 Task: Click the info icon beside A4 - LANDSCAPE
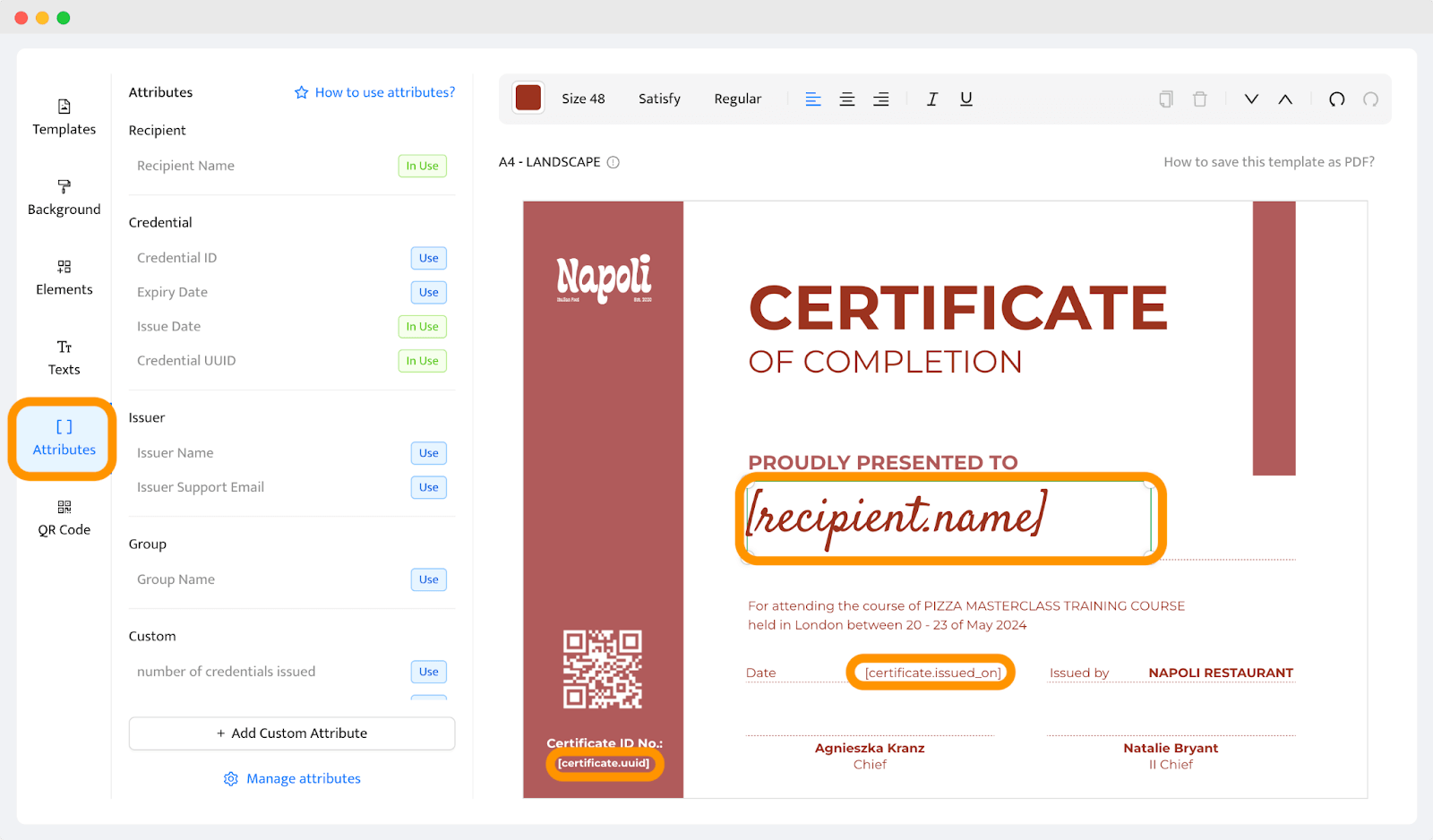click(614, 162)
